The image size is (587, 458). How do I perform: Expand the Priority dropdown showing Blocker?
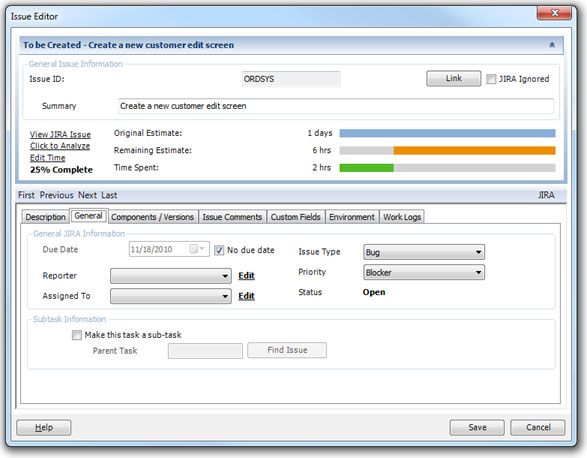tap(424, 272)
